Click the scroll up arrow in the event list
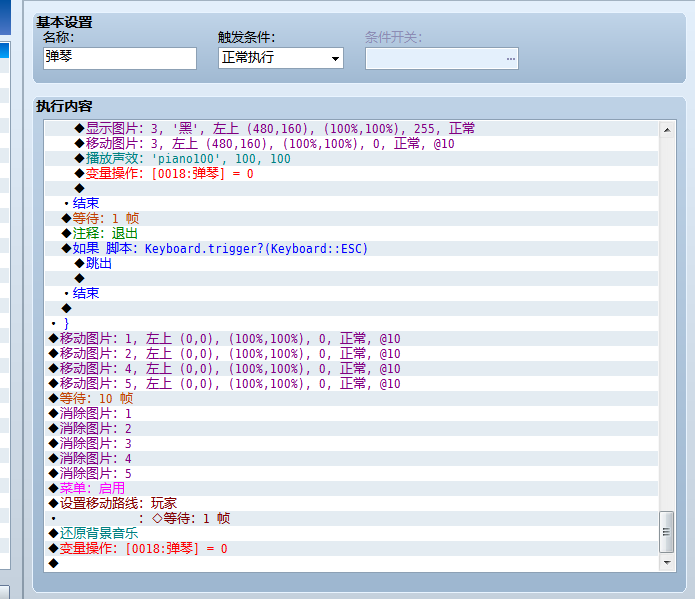 667,130
